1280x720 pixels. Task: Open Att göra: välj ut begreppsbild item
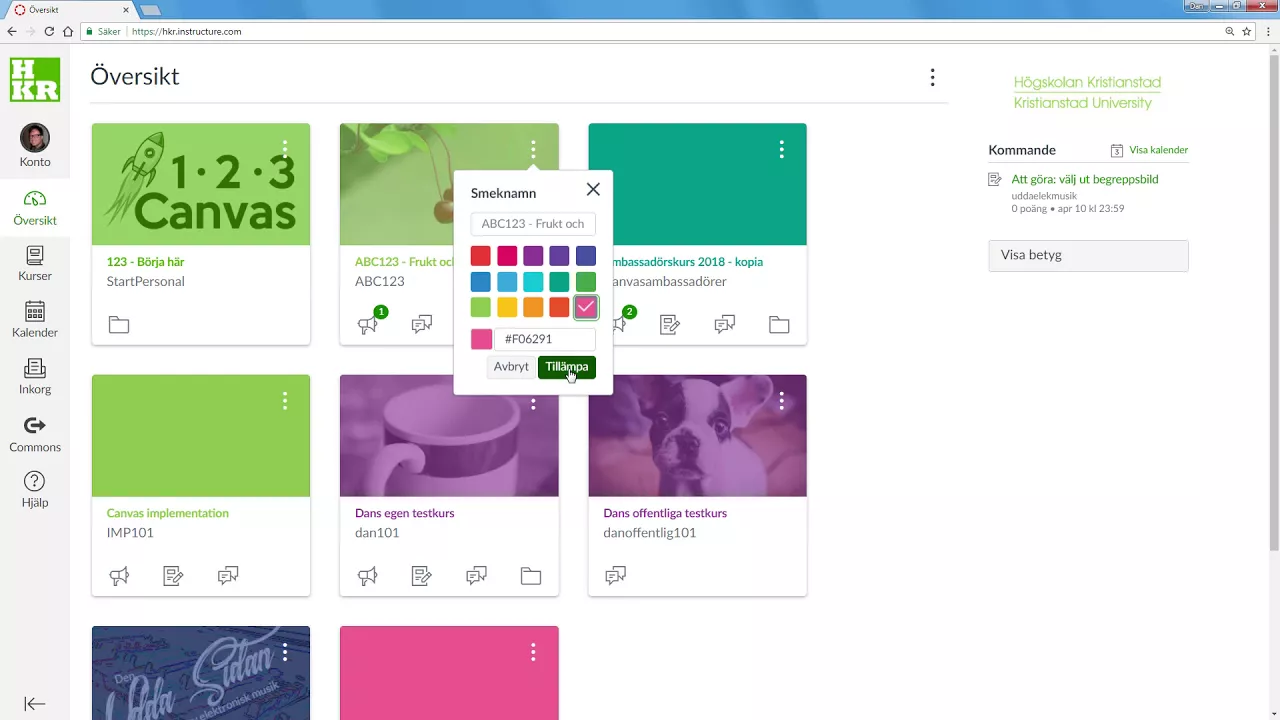(x=1085, y=179)
